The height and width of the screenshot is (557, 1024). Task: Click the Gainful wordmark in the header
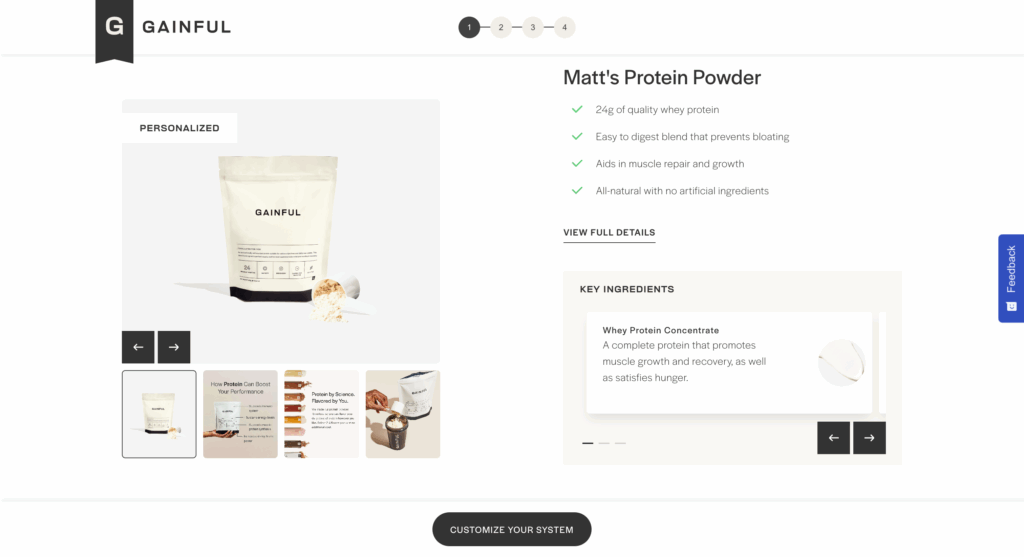(x=187, y=27)
